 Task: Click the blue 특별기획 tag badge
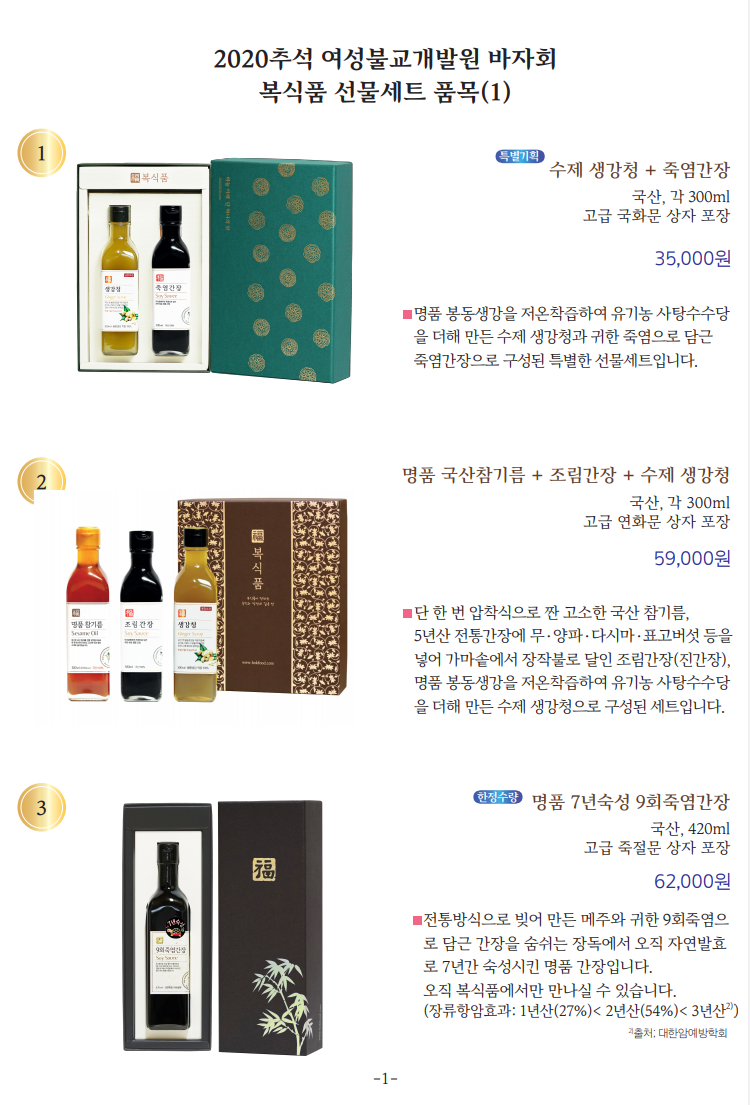tap(520, 156)
